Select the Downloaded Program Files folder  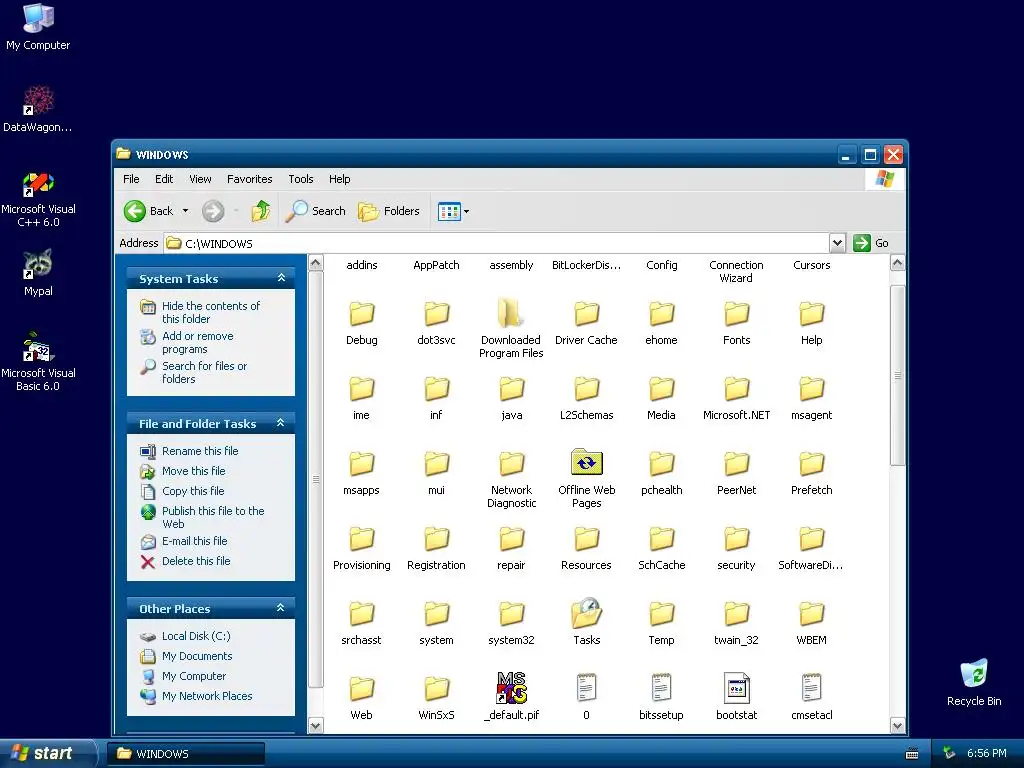point(511,313)
